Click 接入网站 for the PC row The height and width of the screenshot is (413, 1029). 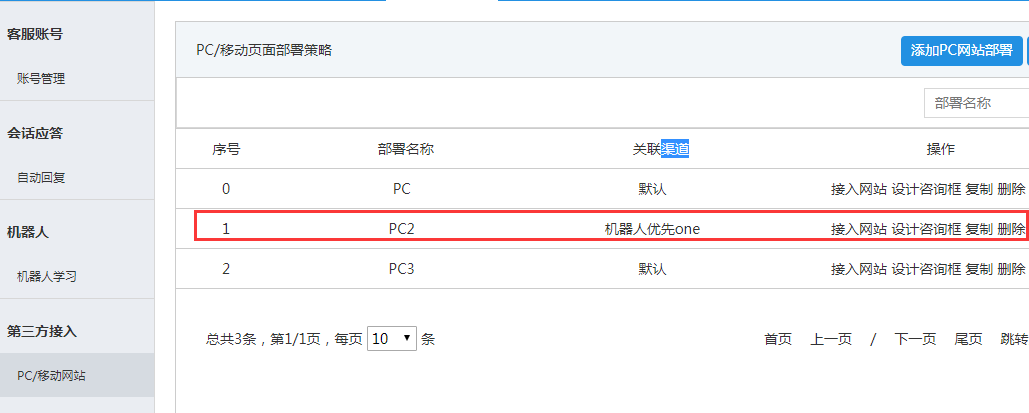[858, 189]
